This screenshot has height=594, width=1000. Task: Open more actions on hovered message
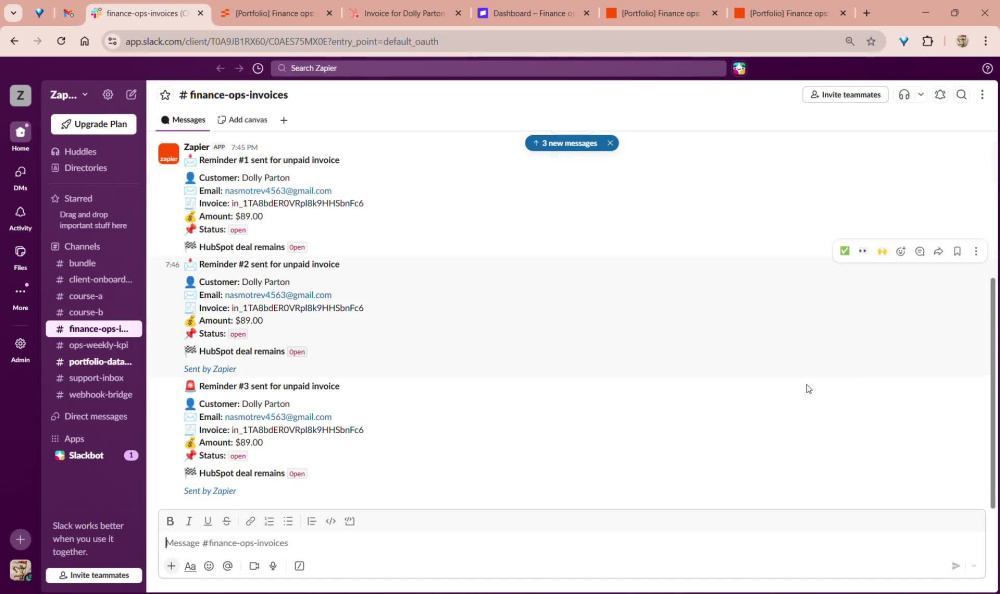point(976,251)
